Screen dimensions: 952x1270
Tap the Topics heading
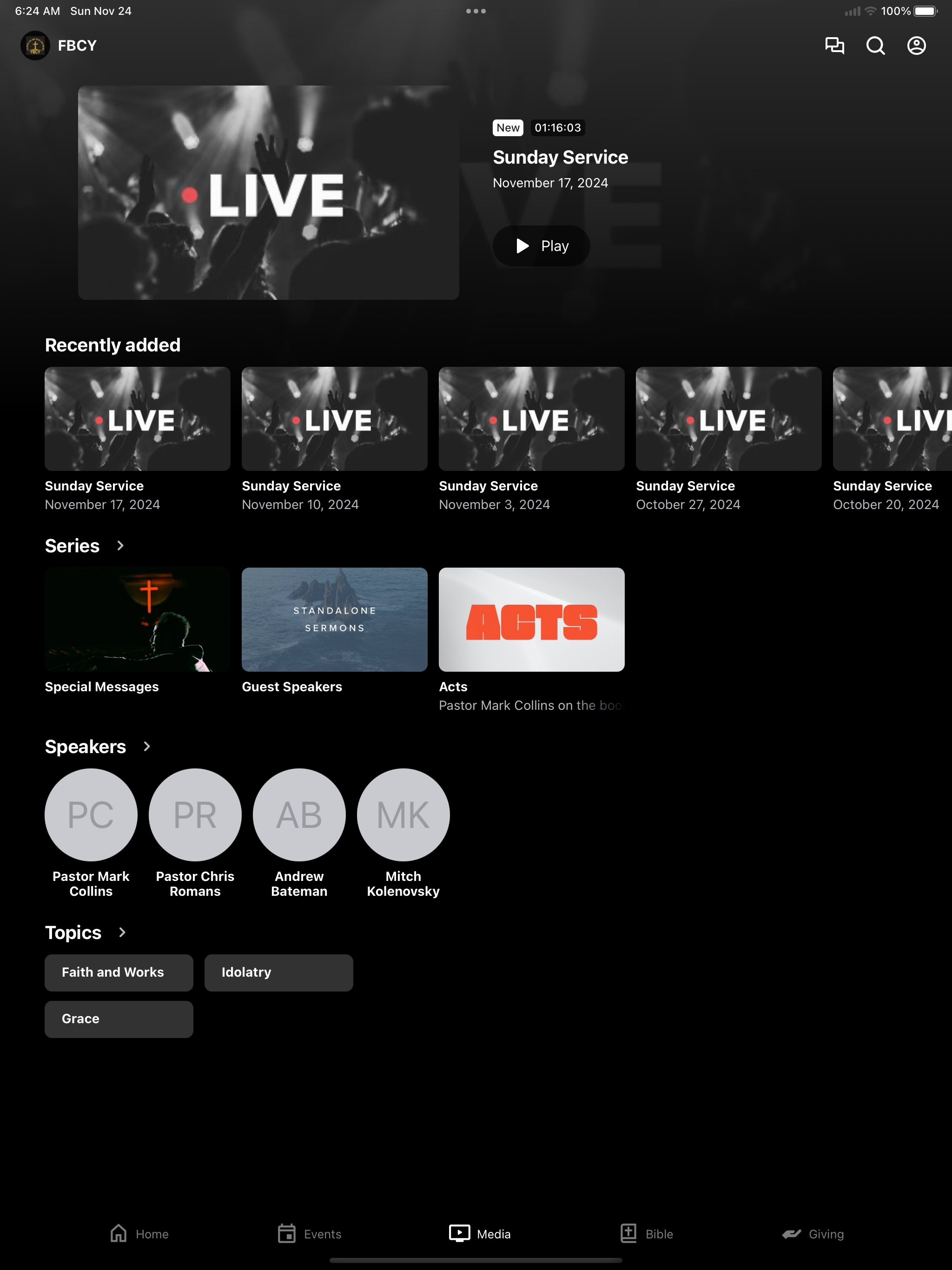[73, 933]
